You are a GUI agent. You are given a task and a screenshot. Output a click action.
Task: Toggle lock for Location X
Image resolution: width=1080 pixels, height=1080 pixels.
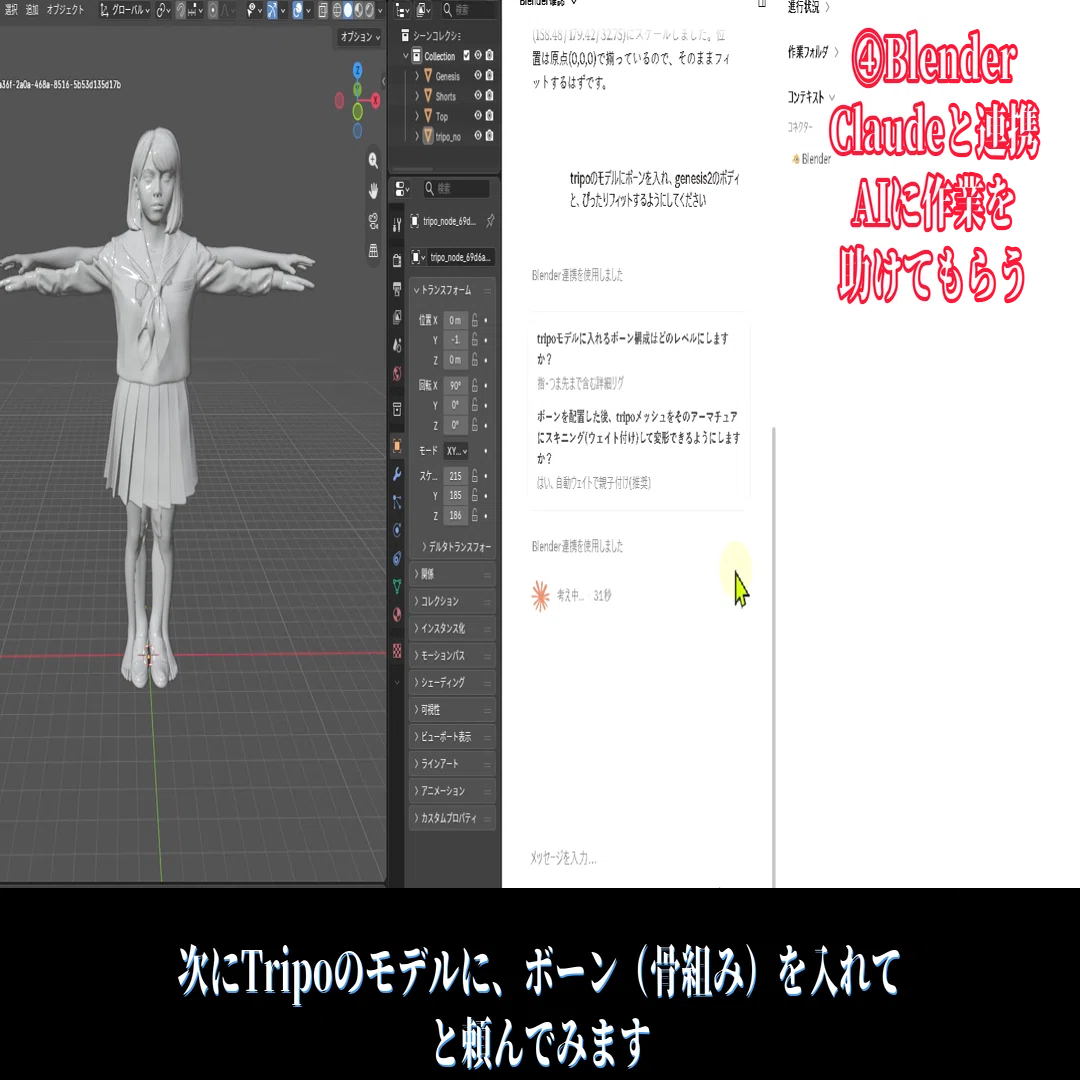click(x=475, y=320)
